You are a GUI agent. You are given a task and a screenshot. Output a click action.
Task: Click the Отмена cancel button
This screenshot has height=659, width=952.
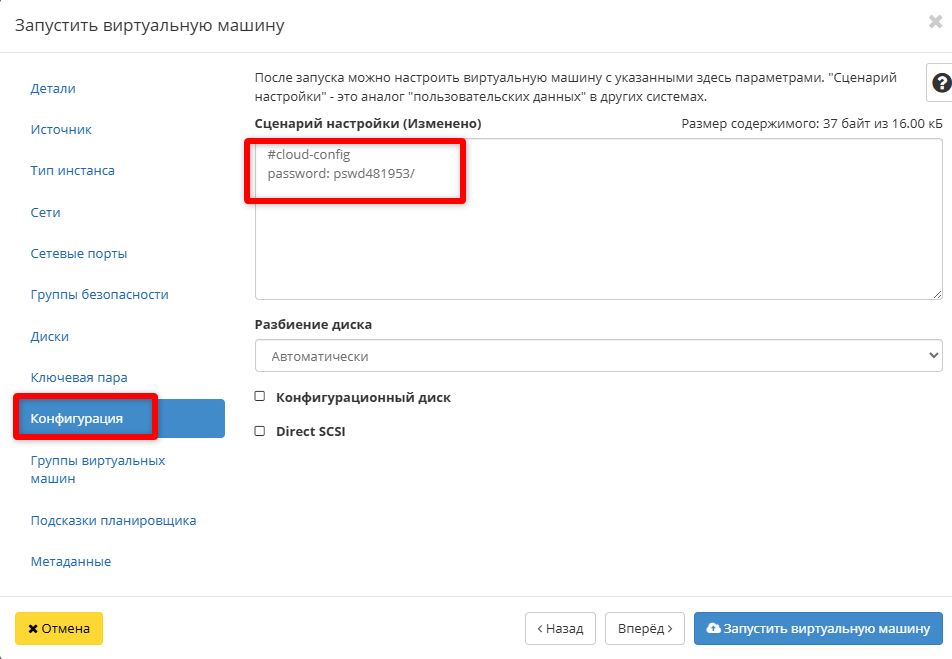(x=59, y=628)
